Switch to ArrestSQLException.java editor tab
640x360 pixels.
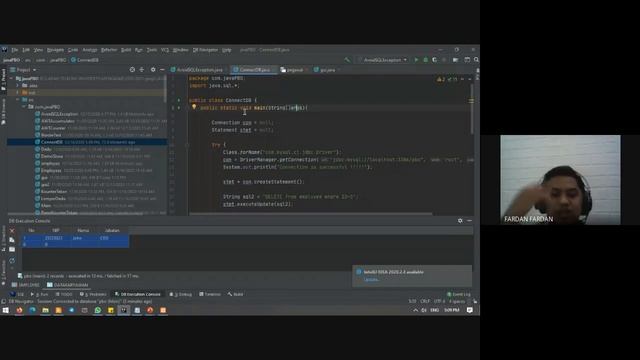click(200, 70)
